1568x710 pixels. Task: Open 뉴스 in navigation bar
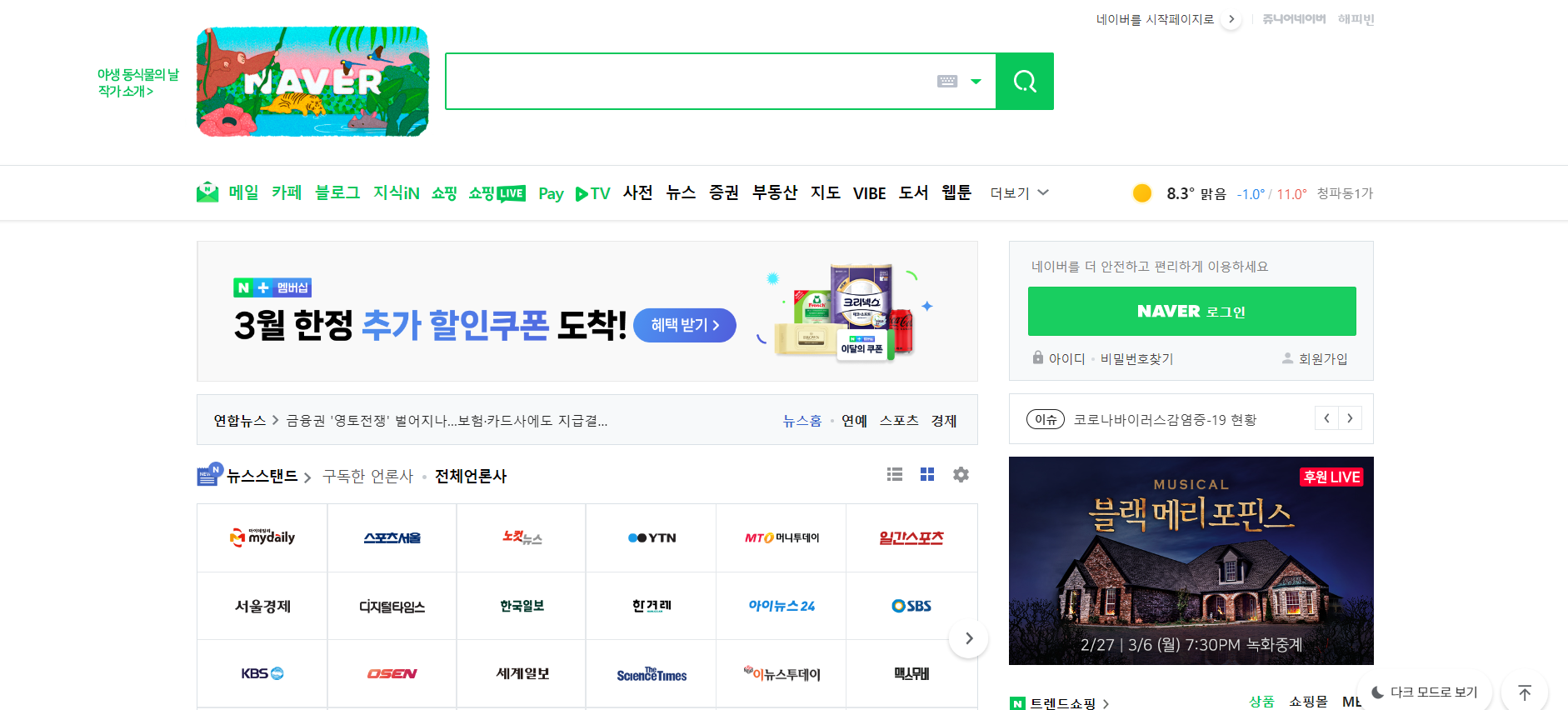(681, 192)
